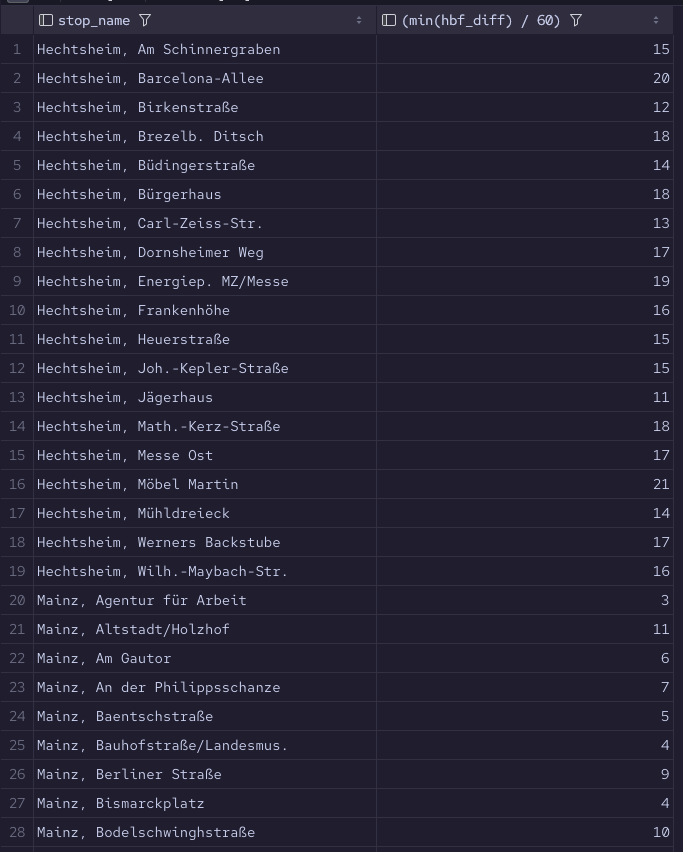Viewport: 683px width, 852px height.
Task: Click the filter icon beside stop_name
Action: click(x=145, y=20)
